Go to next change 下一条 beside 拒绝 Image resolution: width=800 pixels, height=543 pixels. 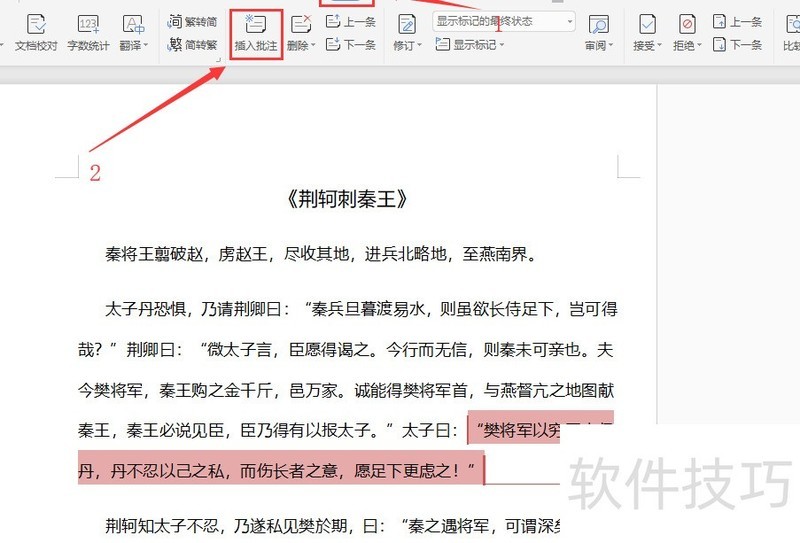click(737, 45)
